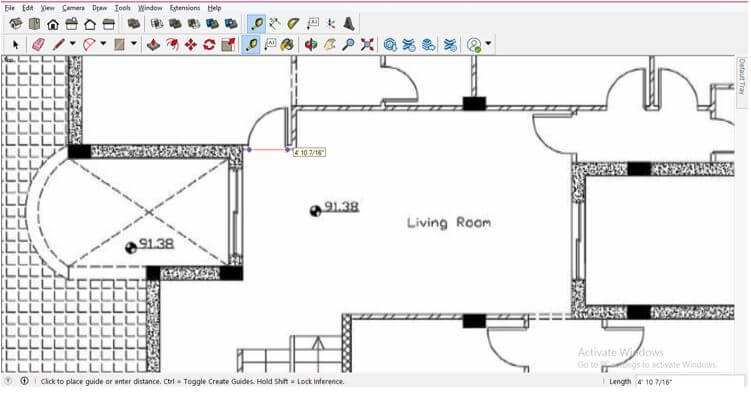
Task: Switch to Right view icon
Action: 72,23
